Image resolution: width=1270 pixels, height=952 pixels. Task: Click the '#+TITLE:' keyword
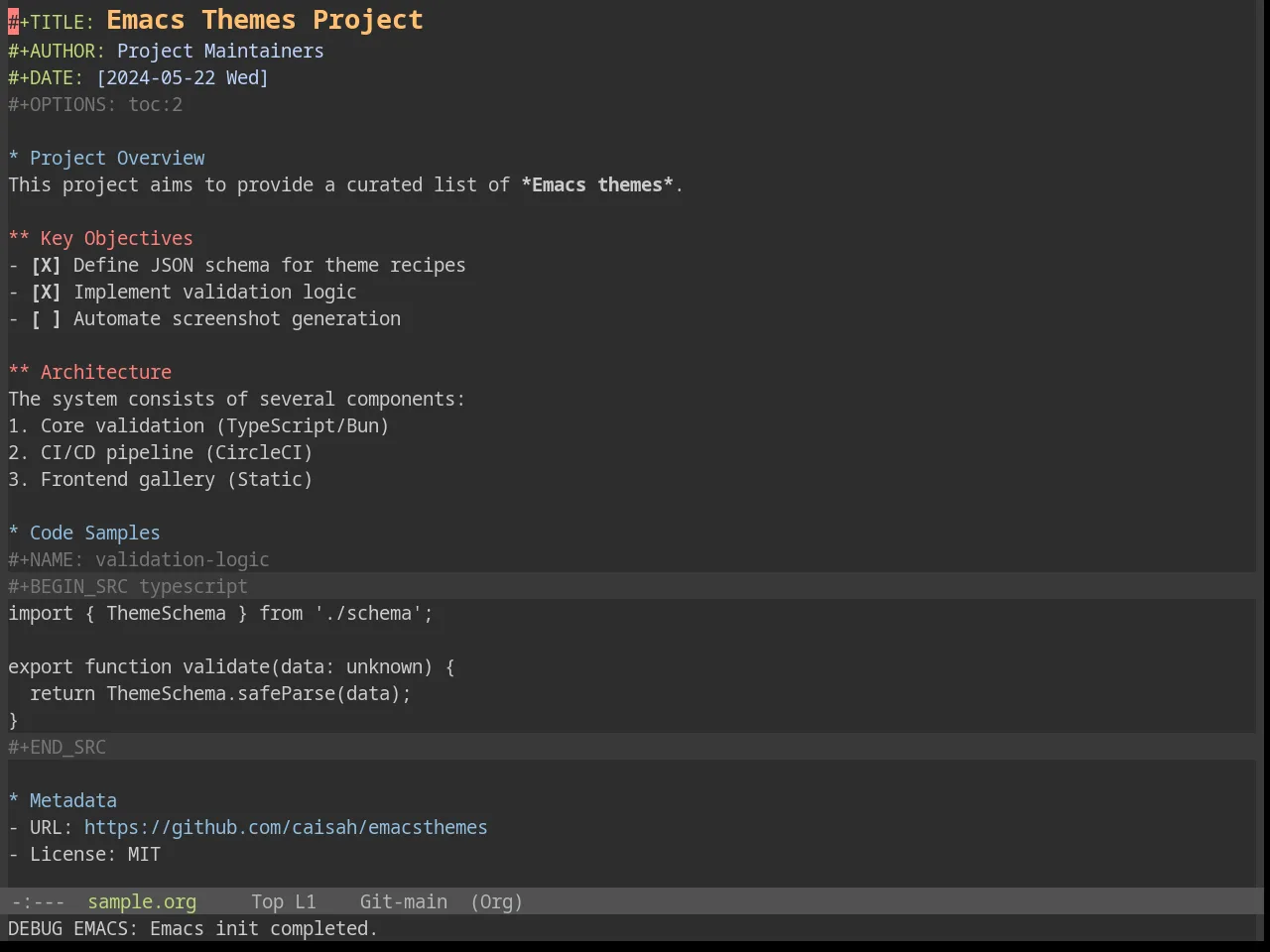point(52,21)
